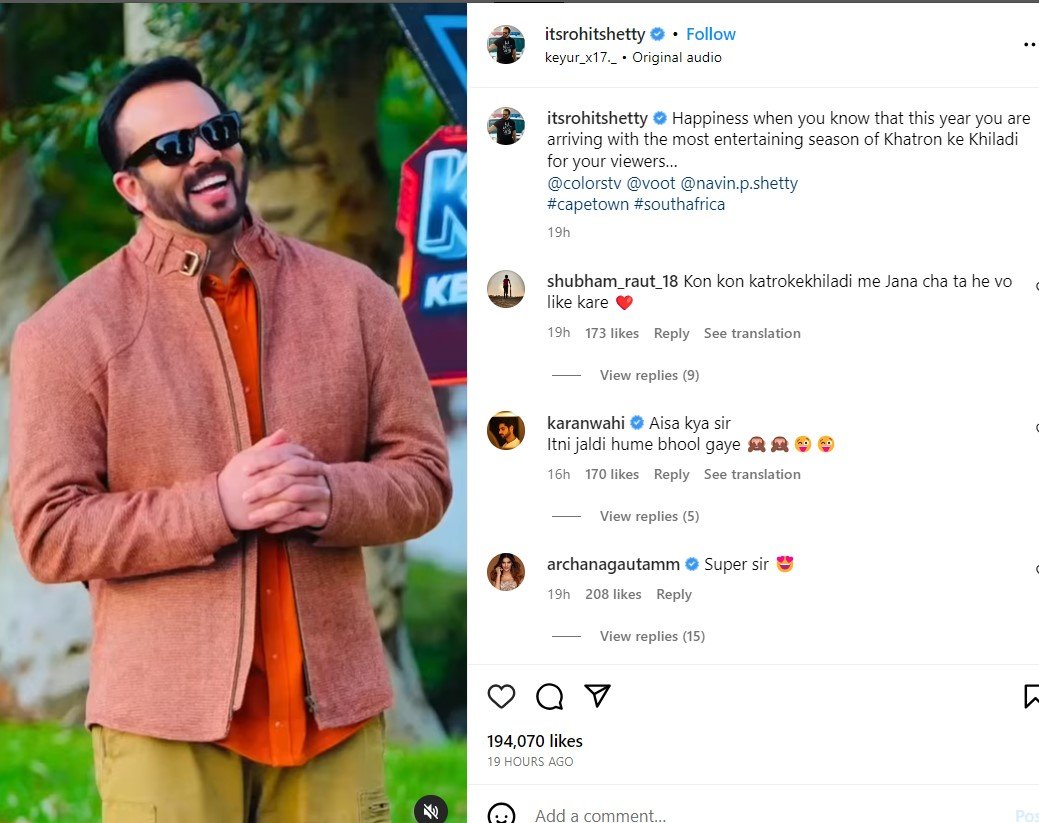
Task: Save the post with the bookmark icon
Action: pyautogui.click(x=1031, y=696)
